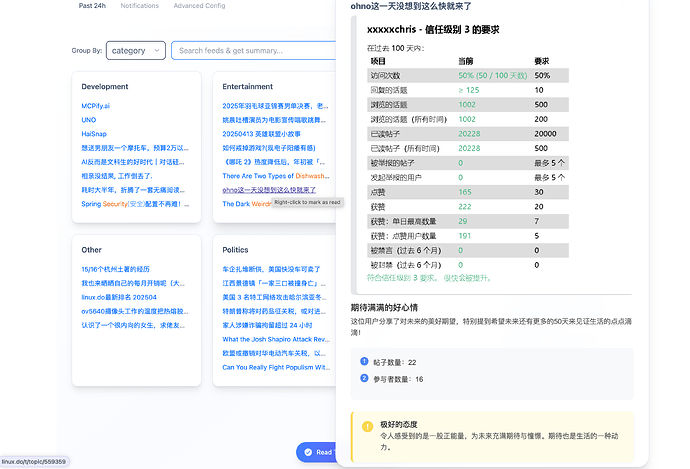Open the 想送男朋友一个摩托车 link

coord(135,148)
